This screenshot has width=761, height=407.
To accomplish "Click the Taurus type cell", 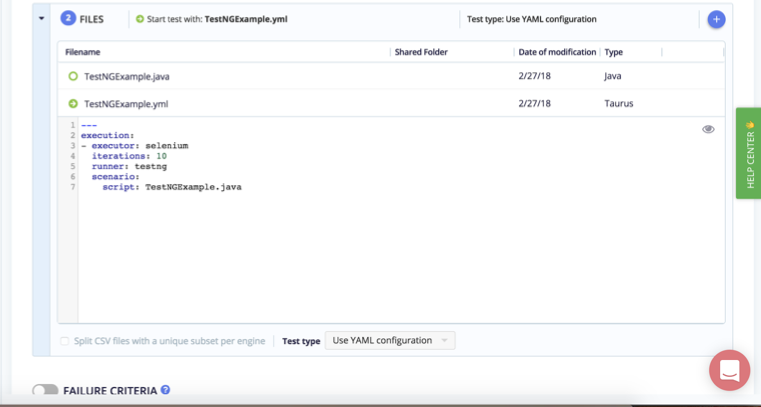I will [x=619, y=103].
